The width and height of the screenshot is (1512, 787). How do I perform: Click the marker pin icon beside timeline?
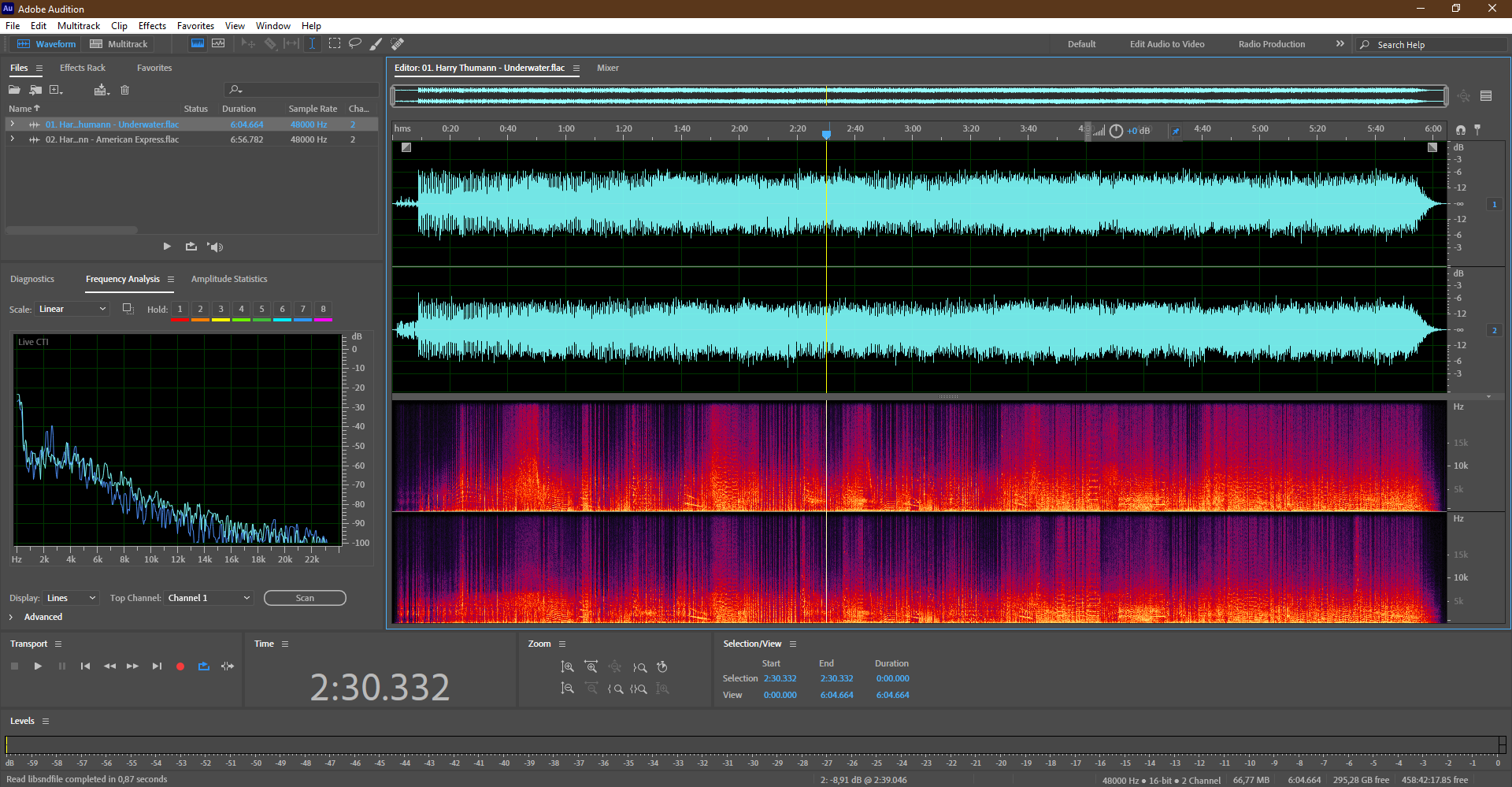point(1477,129)
